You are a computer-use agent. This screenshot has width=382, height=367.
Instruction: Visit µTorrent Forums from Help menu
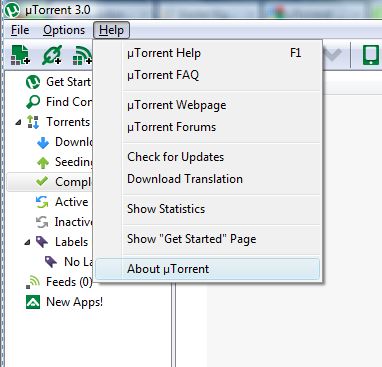coord(207,127)
